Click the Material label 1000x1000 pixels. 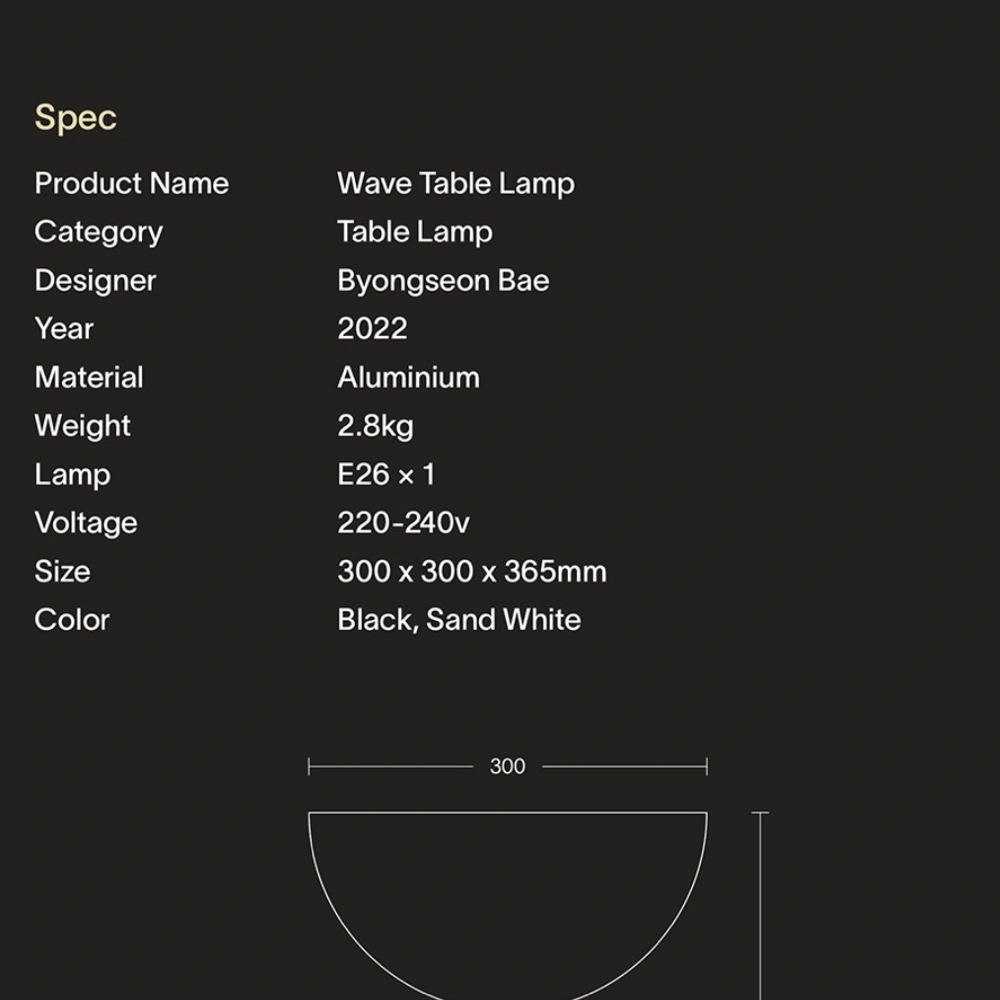click(x=89, y=377)
